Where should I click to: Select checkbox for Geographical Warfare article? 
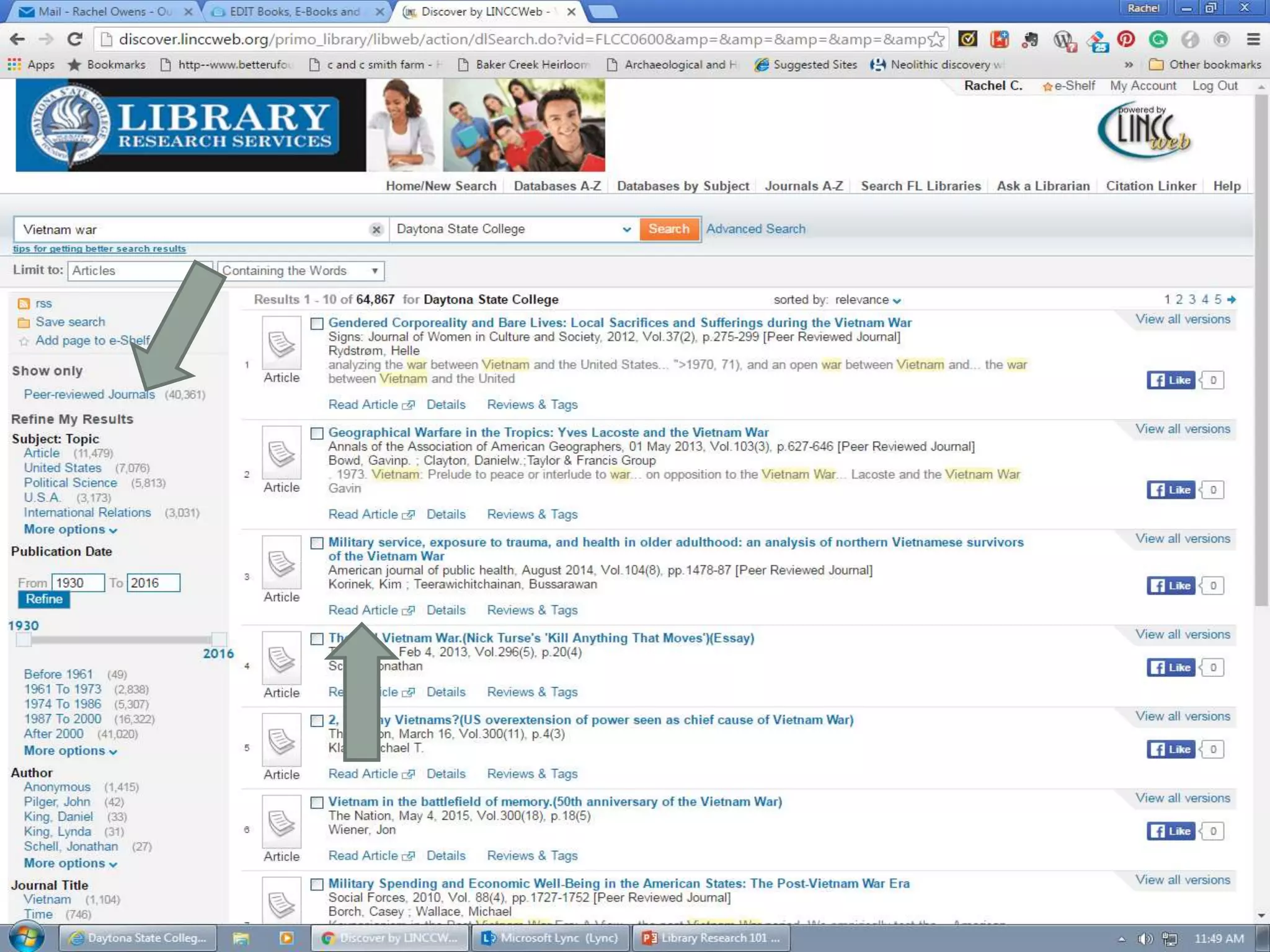pos(317,433)
